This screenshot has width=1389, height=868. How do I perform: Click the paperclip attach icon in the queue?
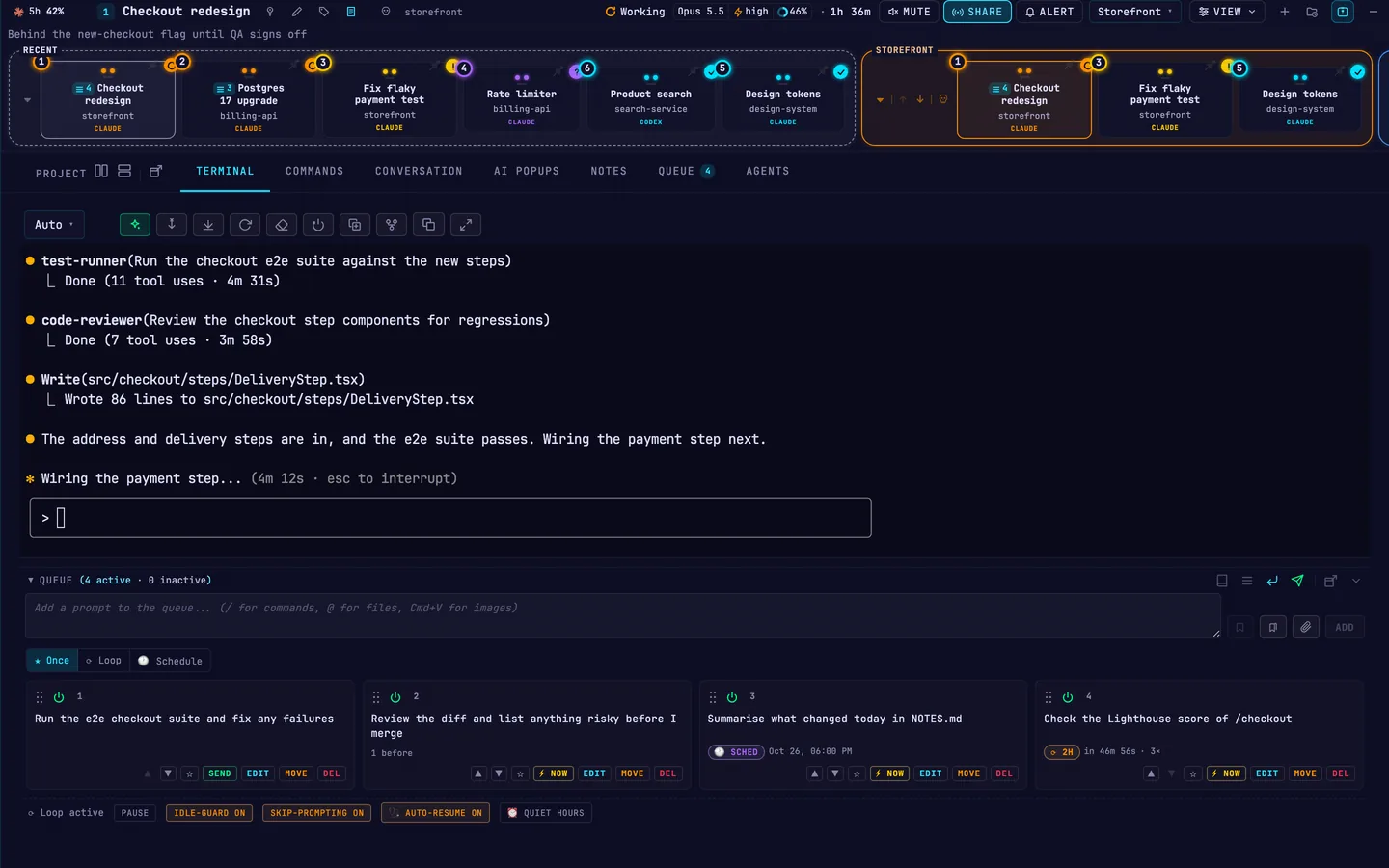coord(1305,627)
